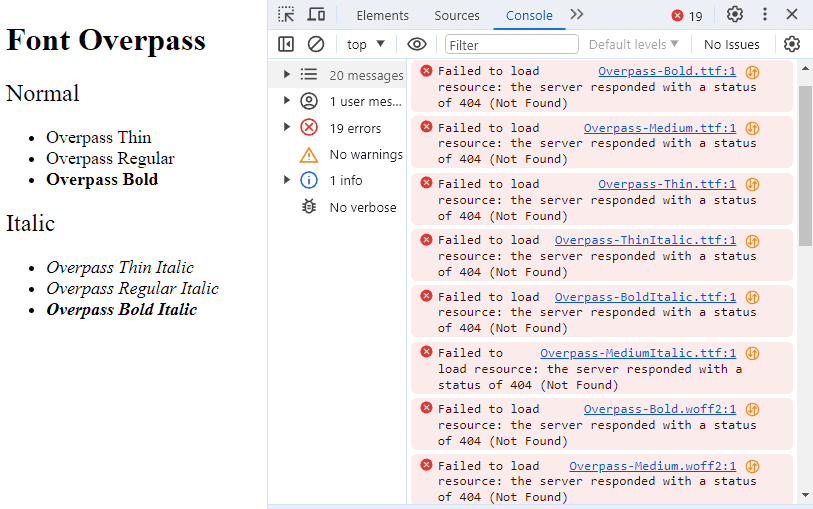Viewport: 813px width, 509px height.
Task: Click the warning triangle icon beside No warnings
Action: click(x=309, y=154)
